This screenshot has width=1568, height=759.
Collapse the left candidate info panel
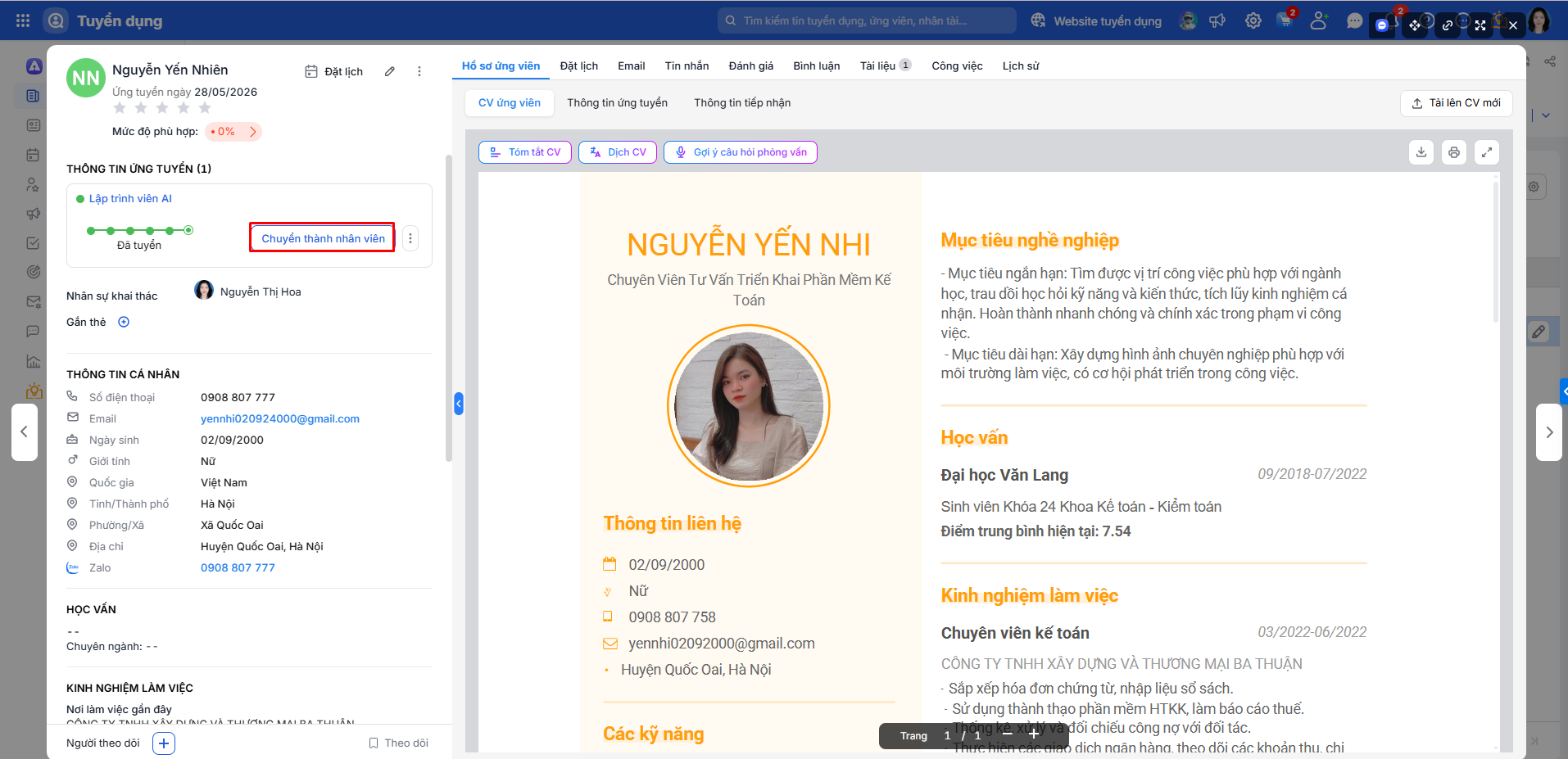[x=459, y=404]
